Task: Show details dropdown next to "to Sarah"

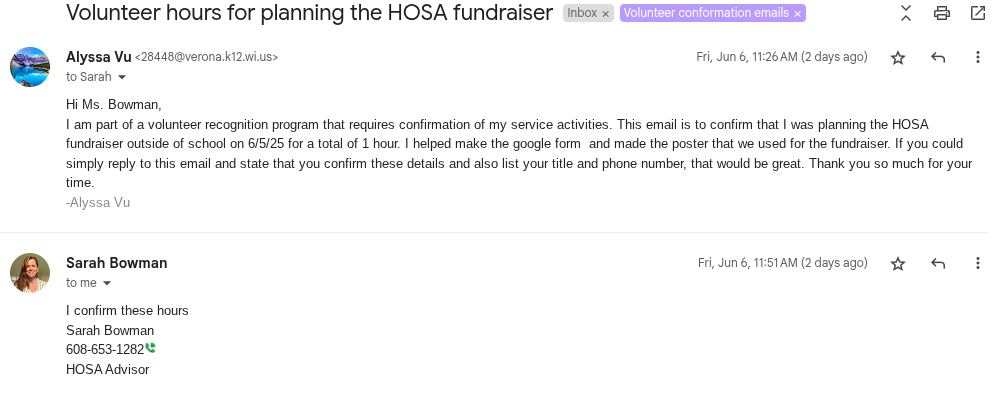Action: click(x=122, y=77)
